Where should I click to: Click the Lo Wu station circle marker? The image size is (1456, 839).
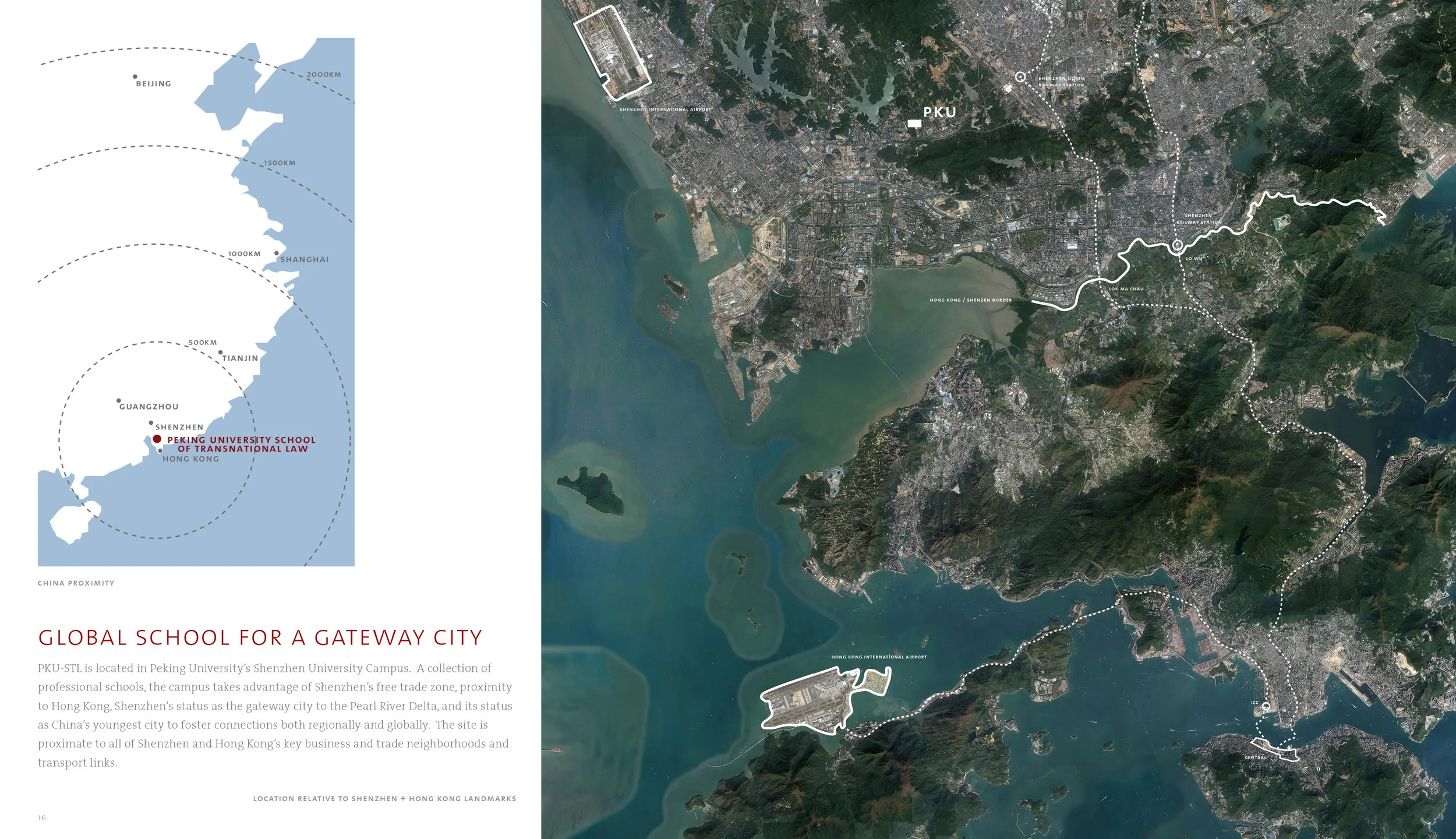coord(1176,245)
